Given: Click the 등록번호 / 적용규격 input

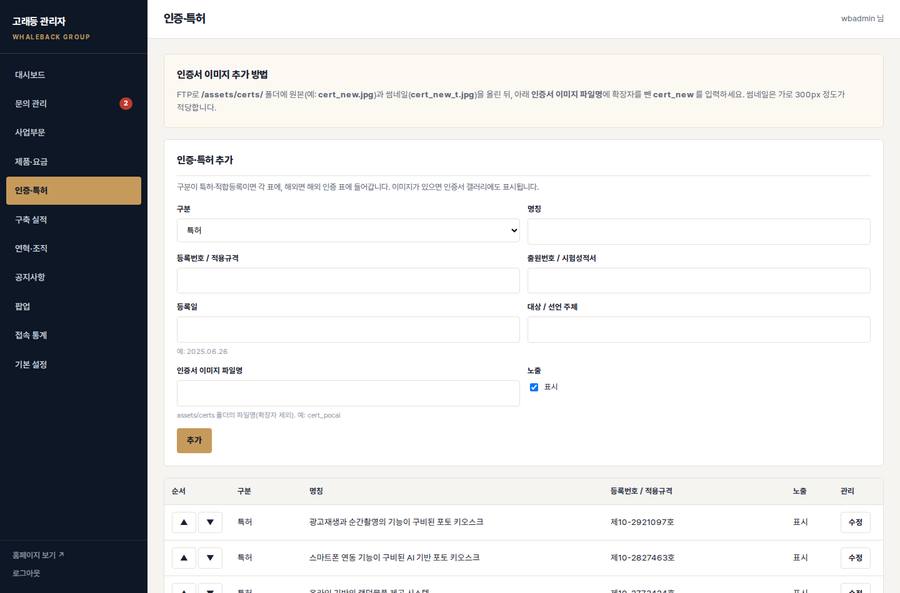Looking at the screenshot, I should [348, 280].
